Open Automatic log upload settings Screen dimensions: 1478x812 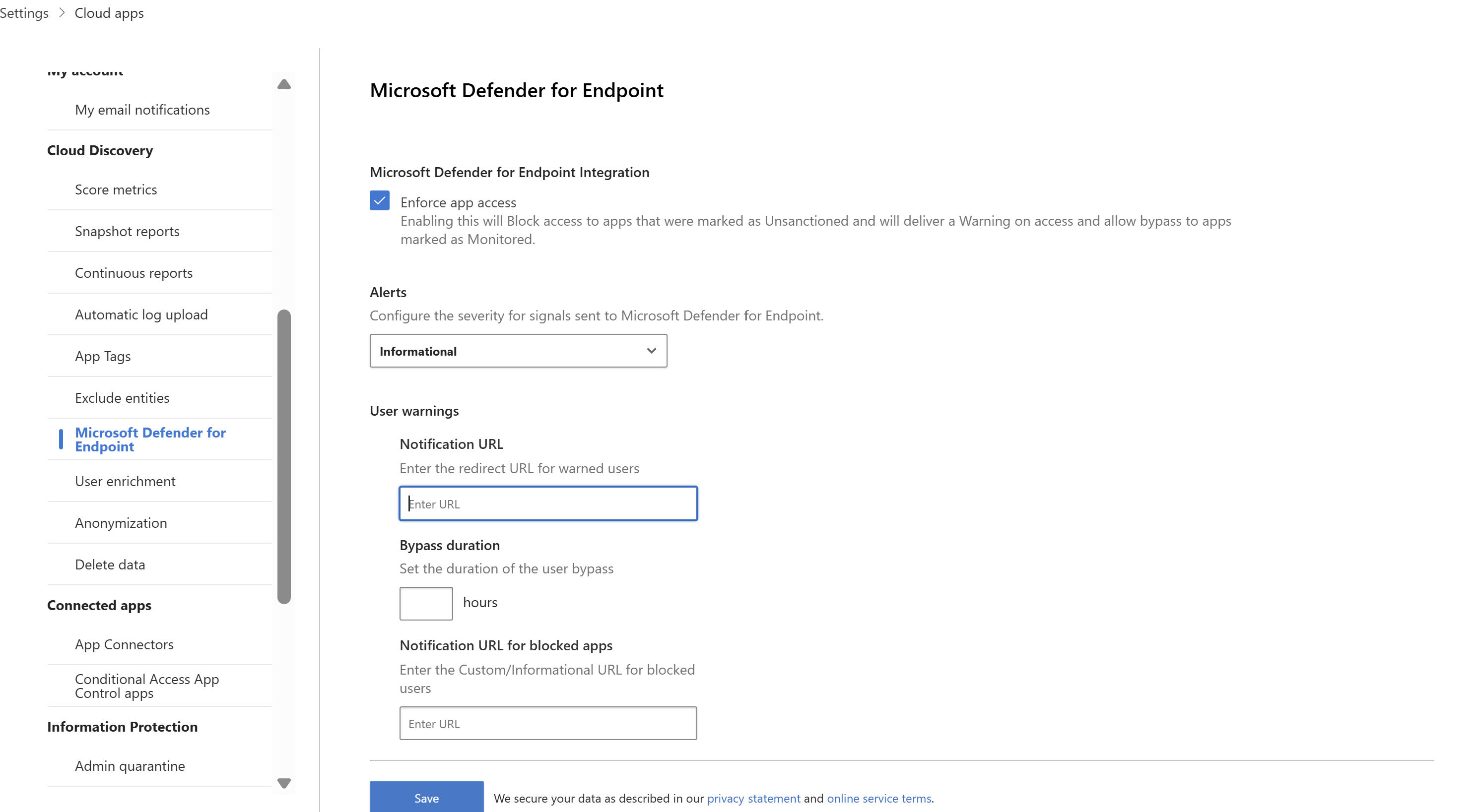point(141,315)
